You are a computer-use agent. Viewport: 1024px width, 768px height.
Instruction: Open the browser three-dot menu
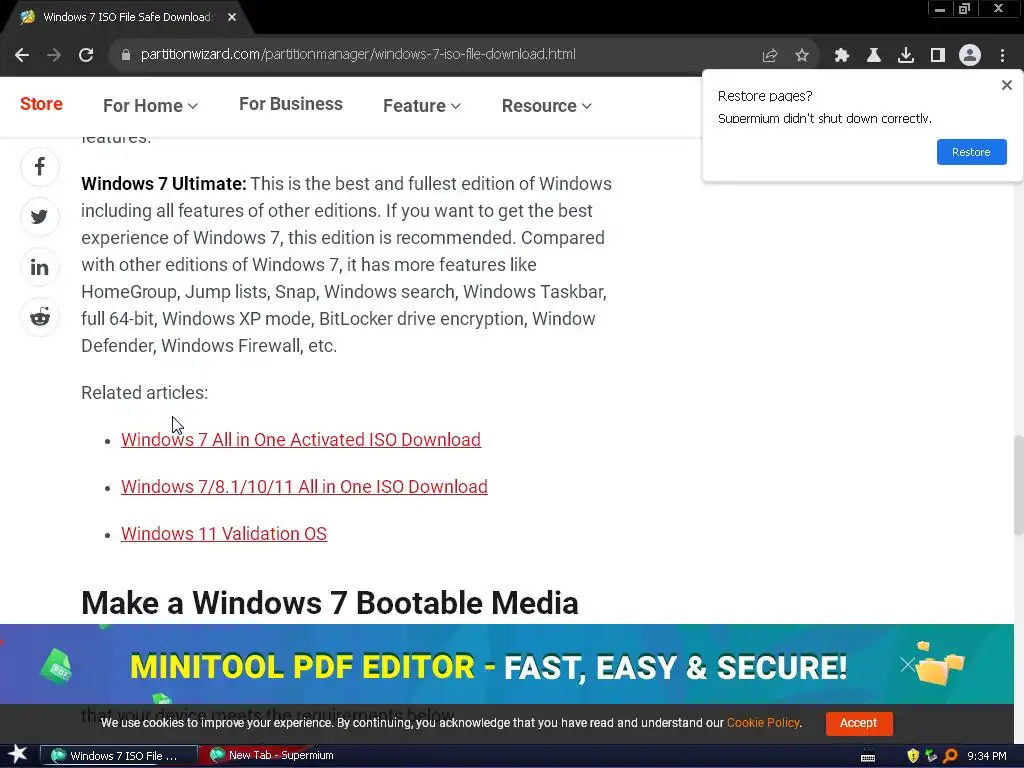1002,55
